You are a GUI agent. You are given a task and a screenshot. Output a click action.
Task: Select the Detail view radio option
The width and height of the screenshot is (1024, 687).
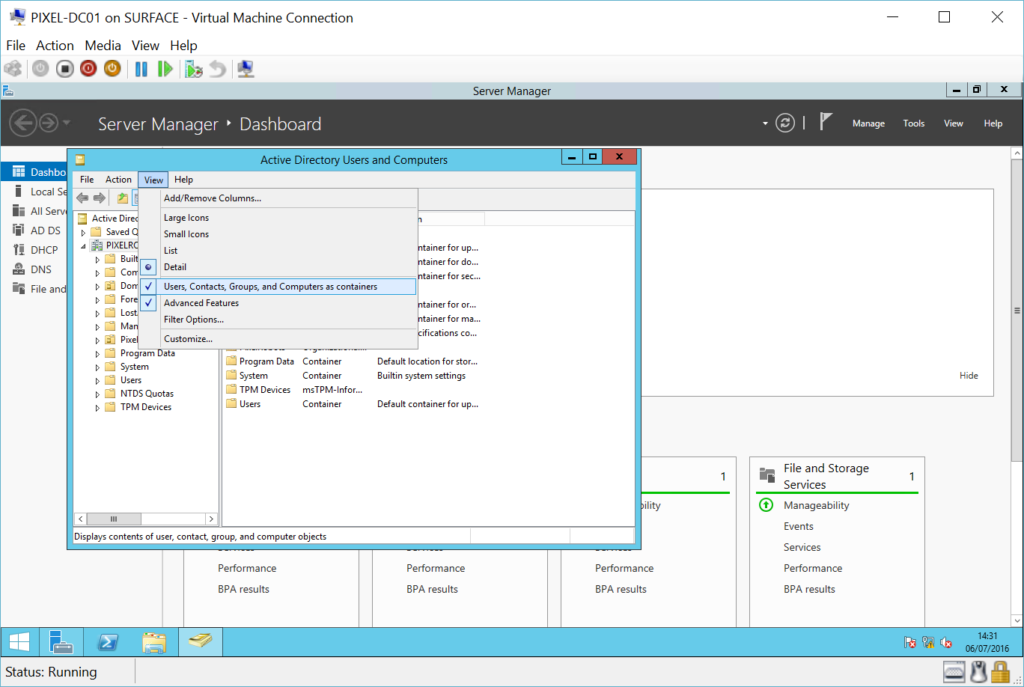(175, 267)
